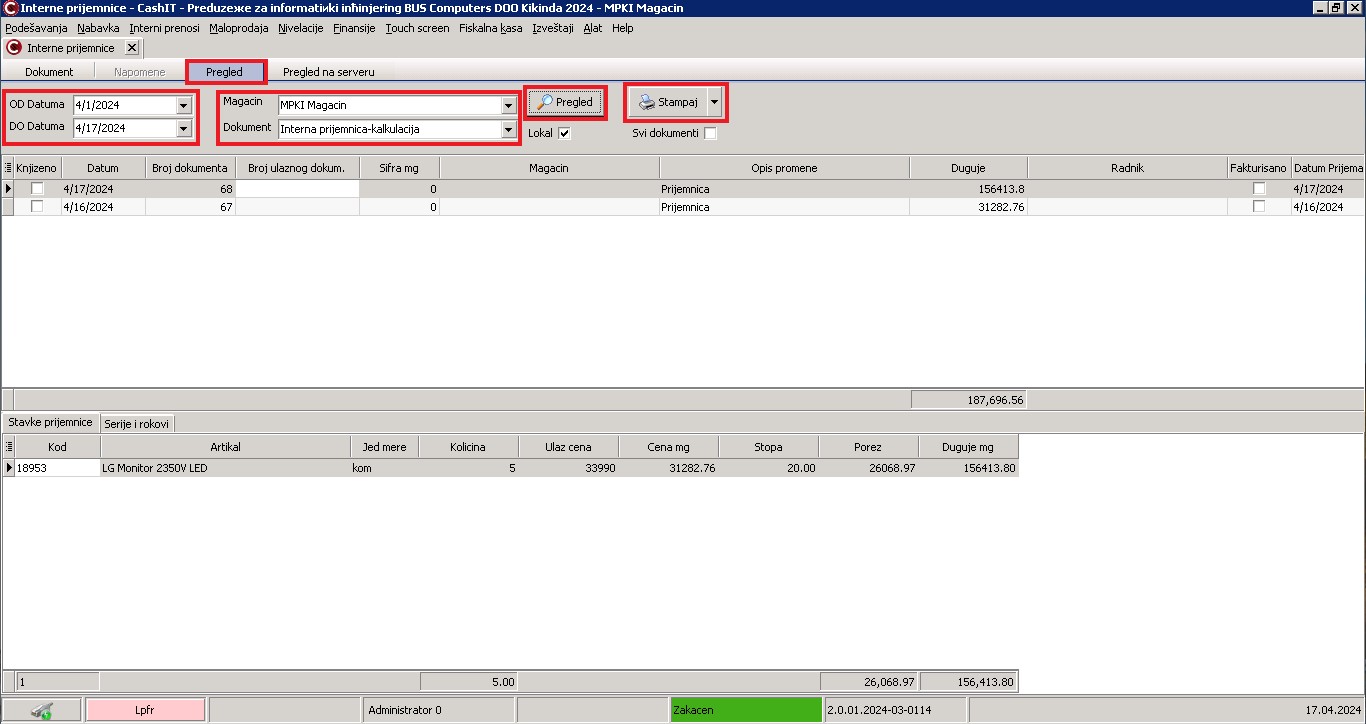Close the Interne prijemnice document tab
Image resolution: width=1366 pixels, height=724 pixels.
(132, 47)
